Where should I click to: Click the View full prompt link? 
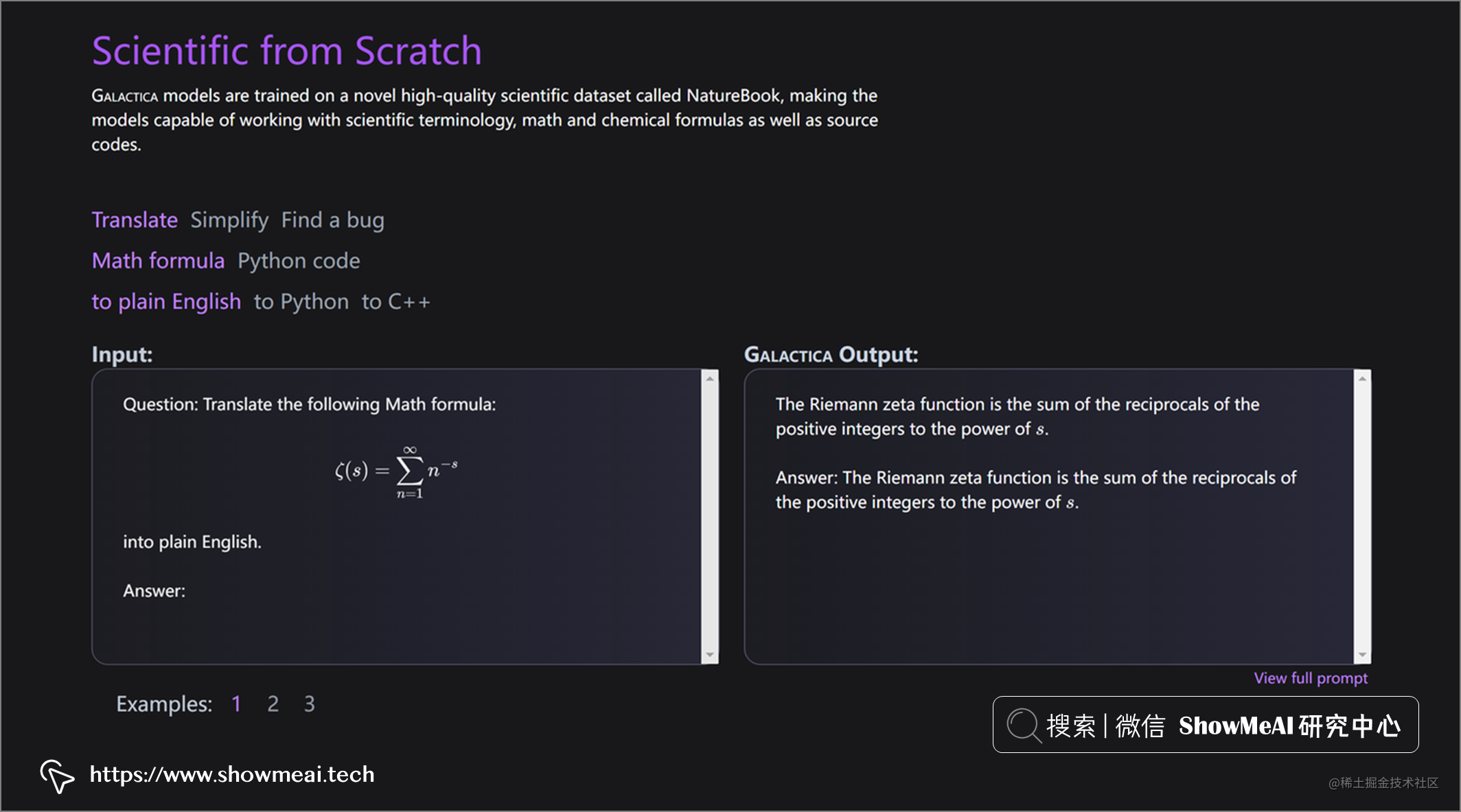click(1311, 678)
